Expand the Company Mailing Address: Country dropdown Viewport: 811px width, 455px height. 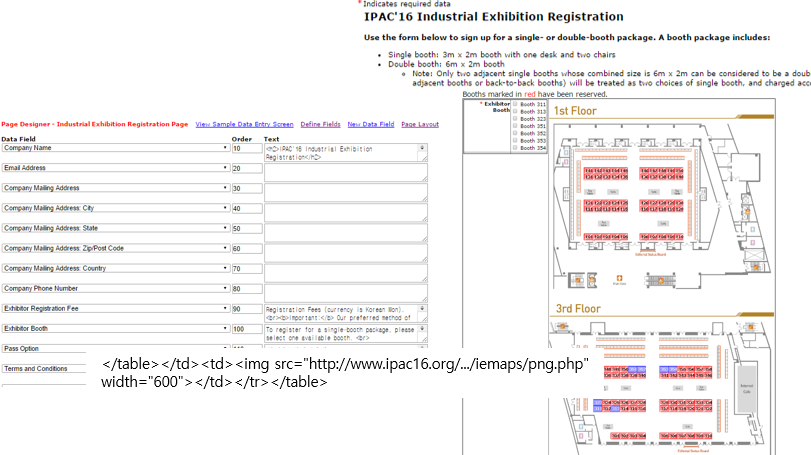pyautogui.click(x=115, y=269)
